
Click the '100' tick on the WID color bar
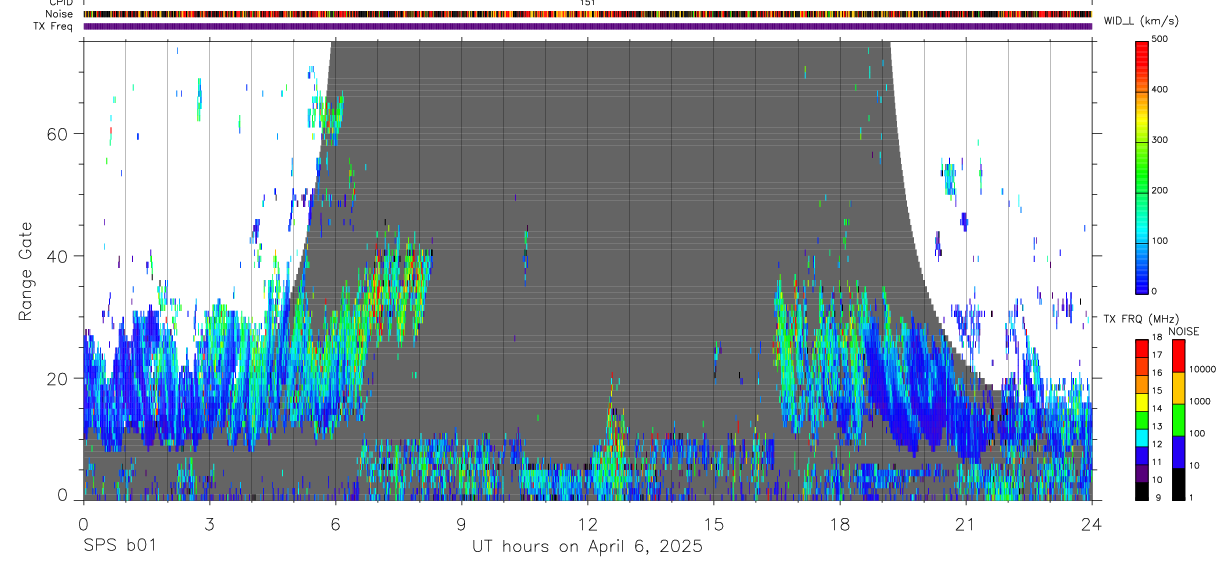tap(1160, 241)
